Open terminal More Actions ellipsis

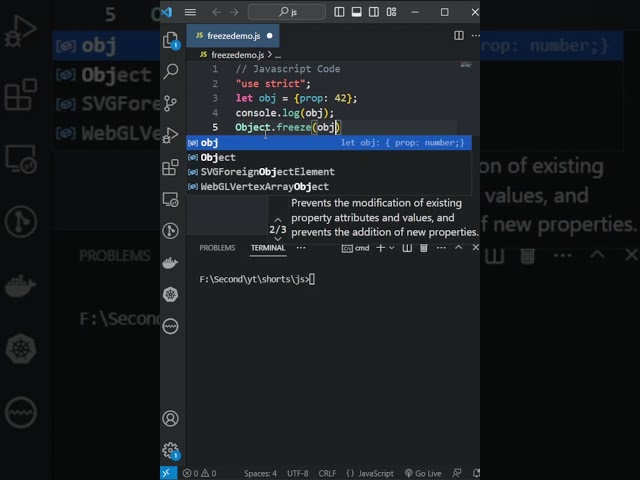coord(441,248)
